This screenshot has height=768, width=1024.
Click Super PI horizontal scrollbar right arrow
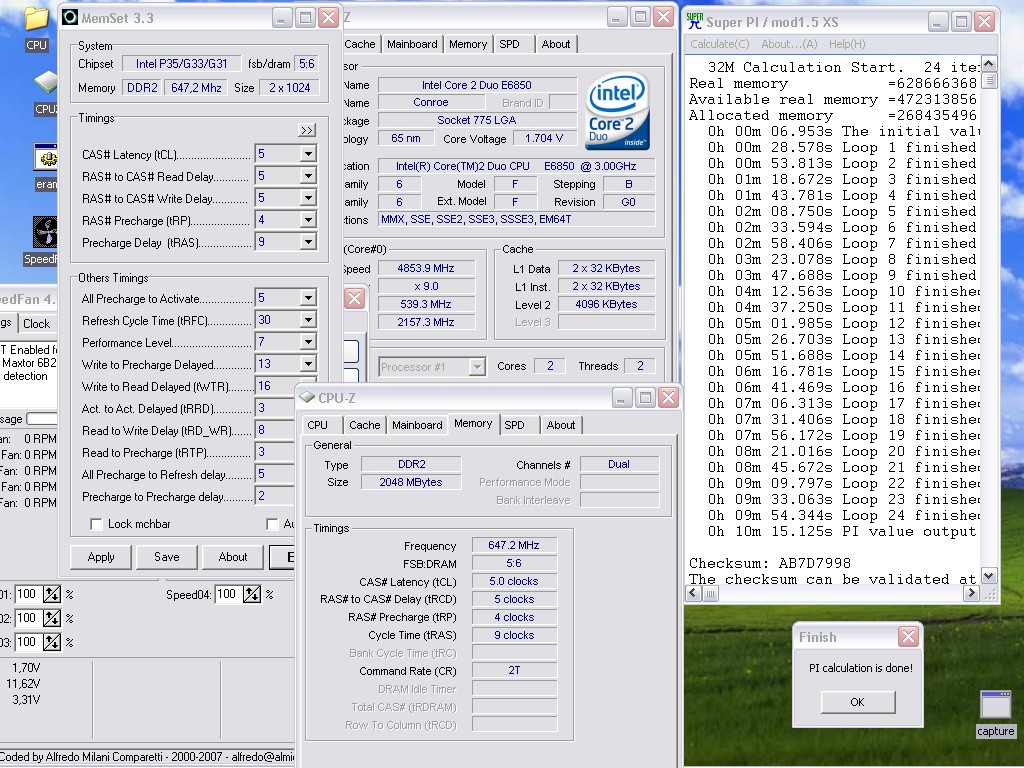coord(971,593)
